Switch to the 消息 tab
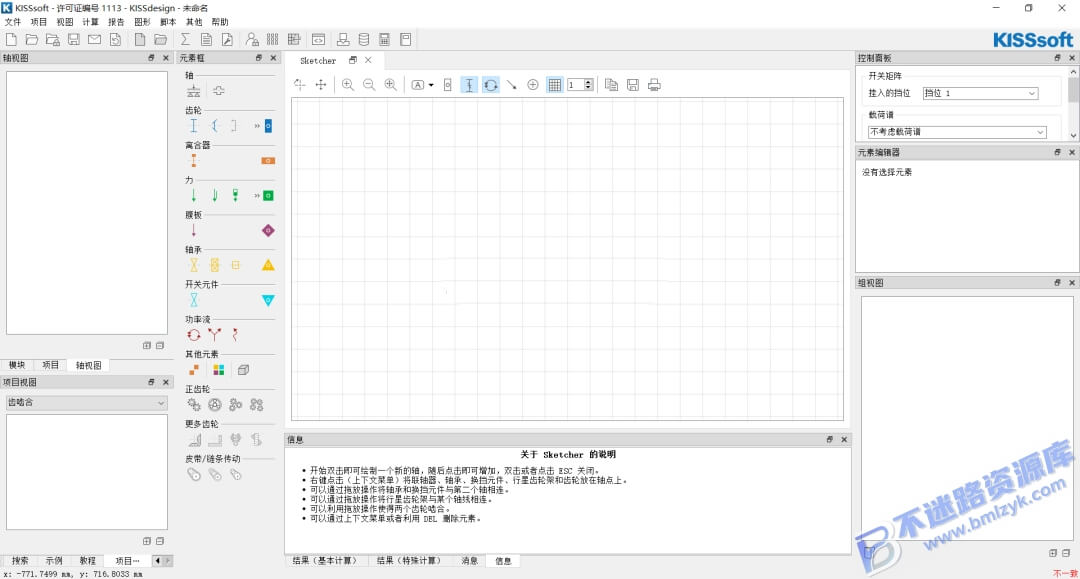The image size is (1080, 579). point(470,560)
